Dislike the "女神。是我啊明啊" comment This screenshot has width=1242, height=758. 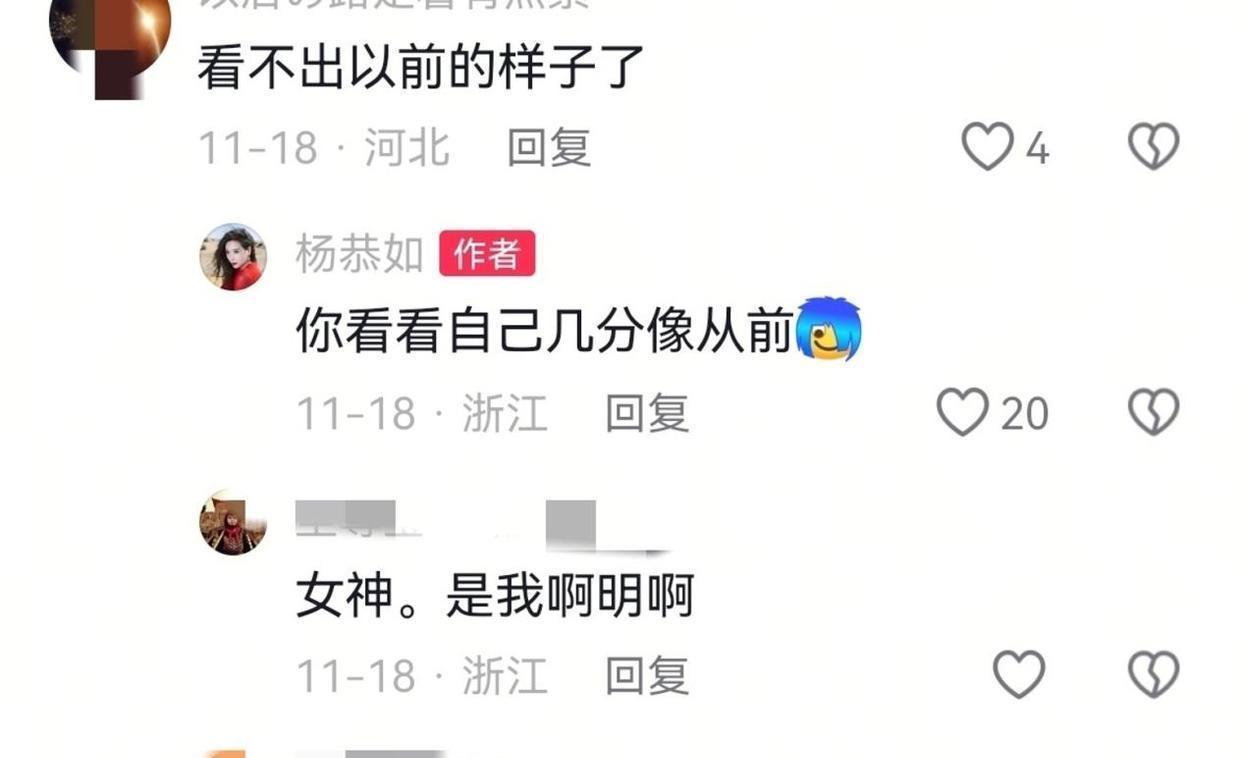coord(1154,675)
